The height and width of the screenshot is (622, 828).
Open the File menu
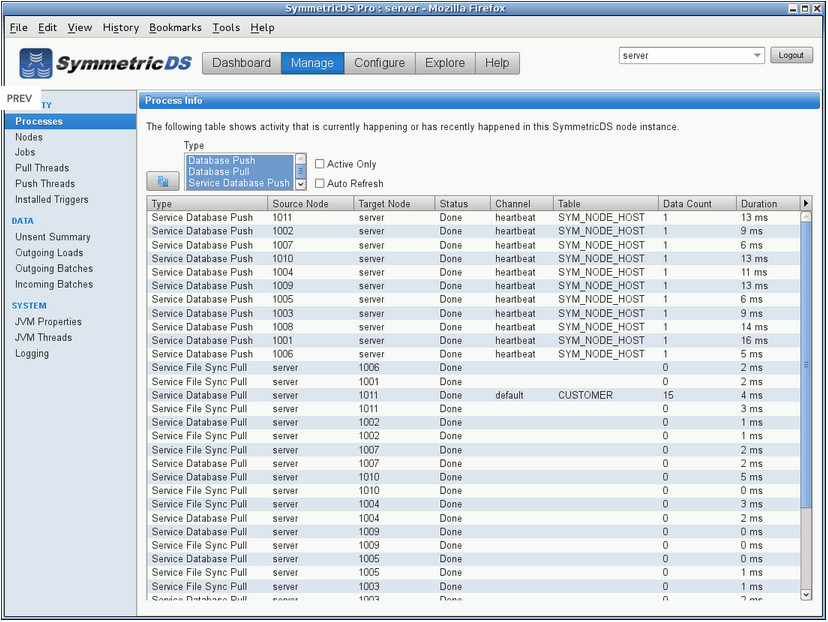pos(18,27)
